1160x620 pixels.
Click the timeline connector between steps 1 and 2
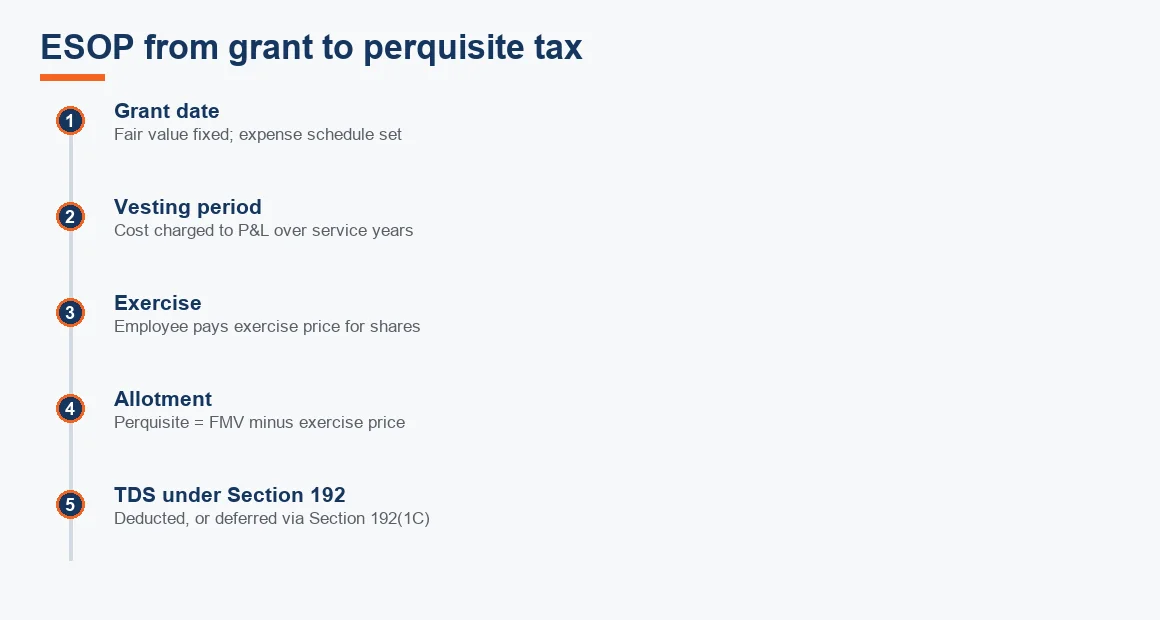tap(71, 169)
